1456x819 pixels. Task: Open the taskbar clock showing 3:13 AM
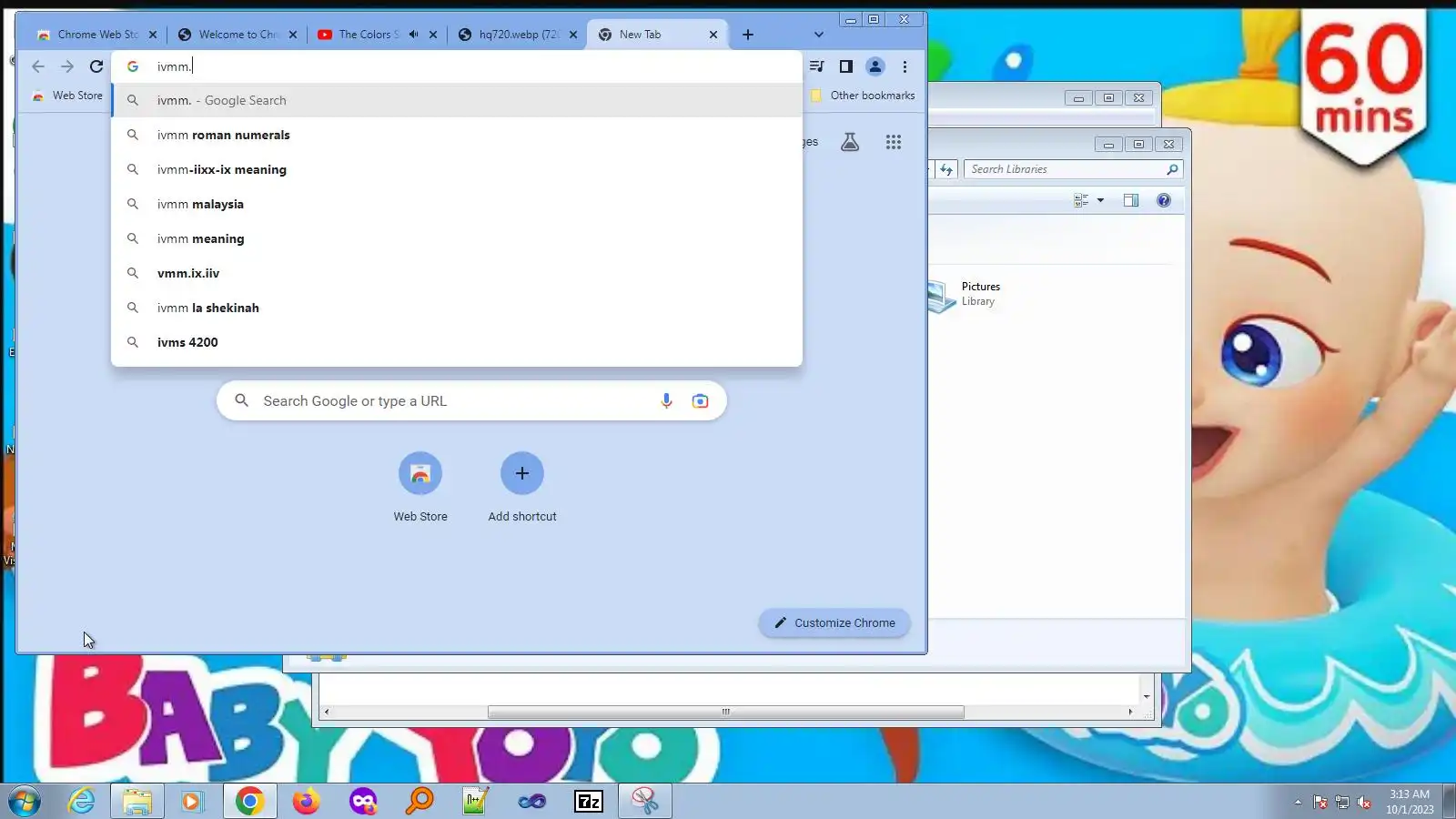tap(1410, 802)
